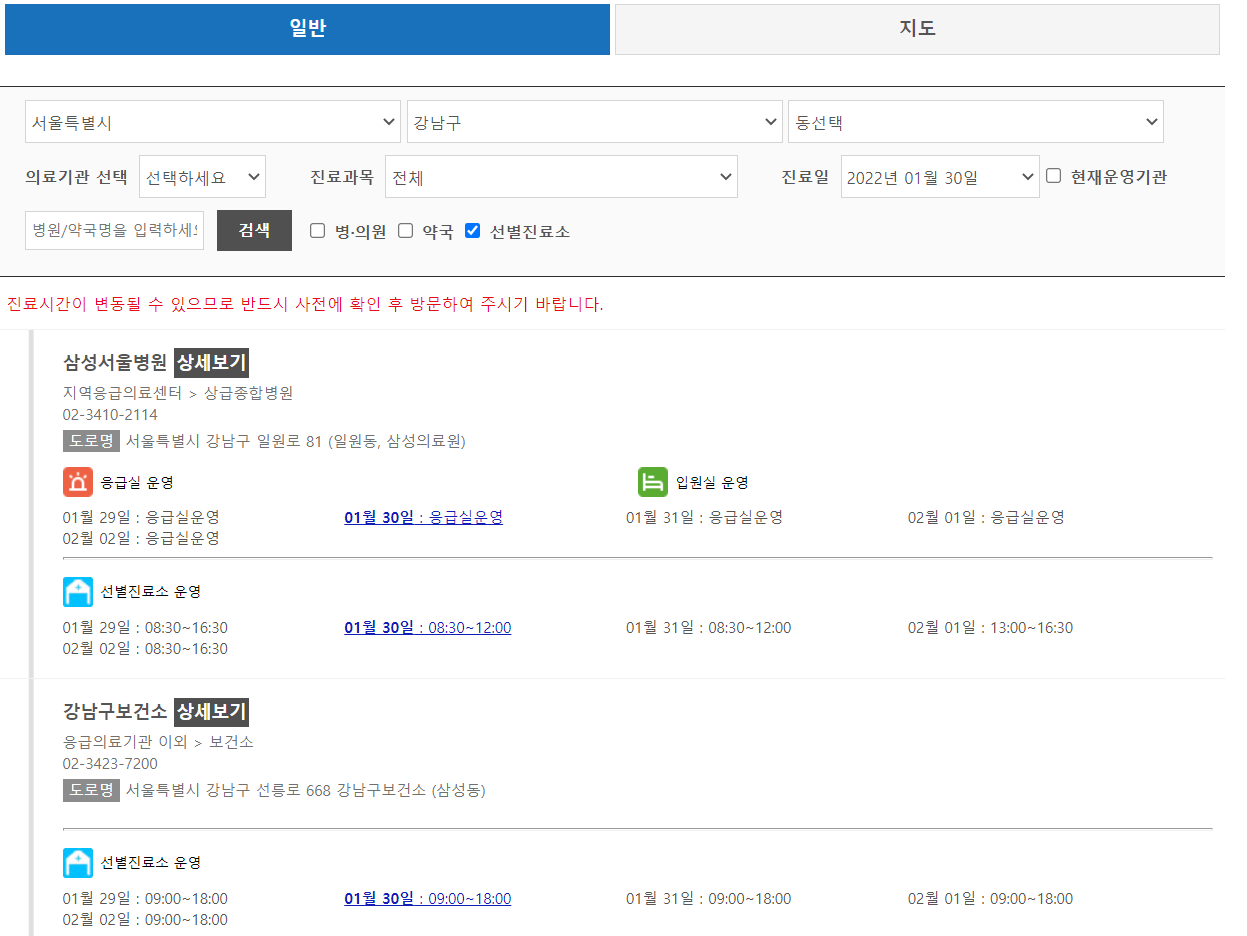Open the 동선택 neighborhood dropdown
This screenshot has height=936, width=1247.
976,122
